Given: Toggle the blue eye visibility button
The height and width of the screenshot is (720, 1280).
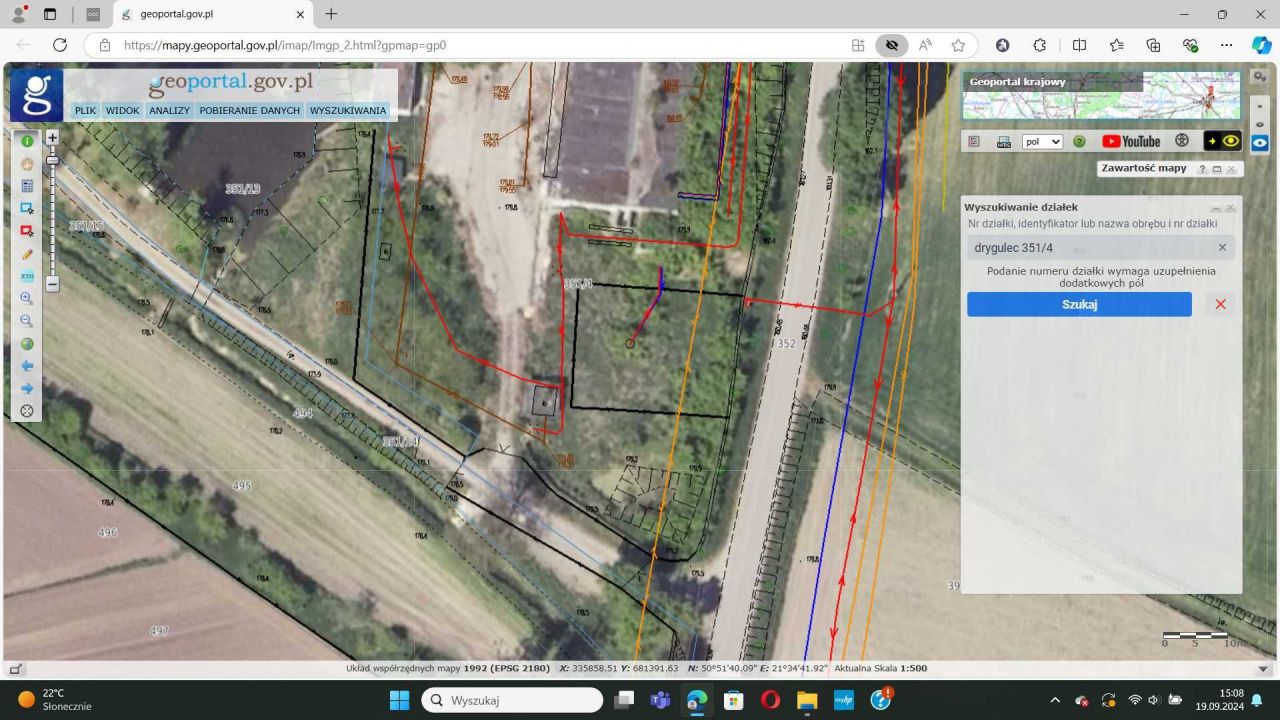Looking at the screenshot, I should tap(1259, 143).
